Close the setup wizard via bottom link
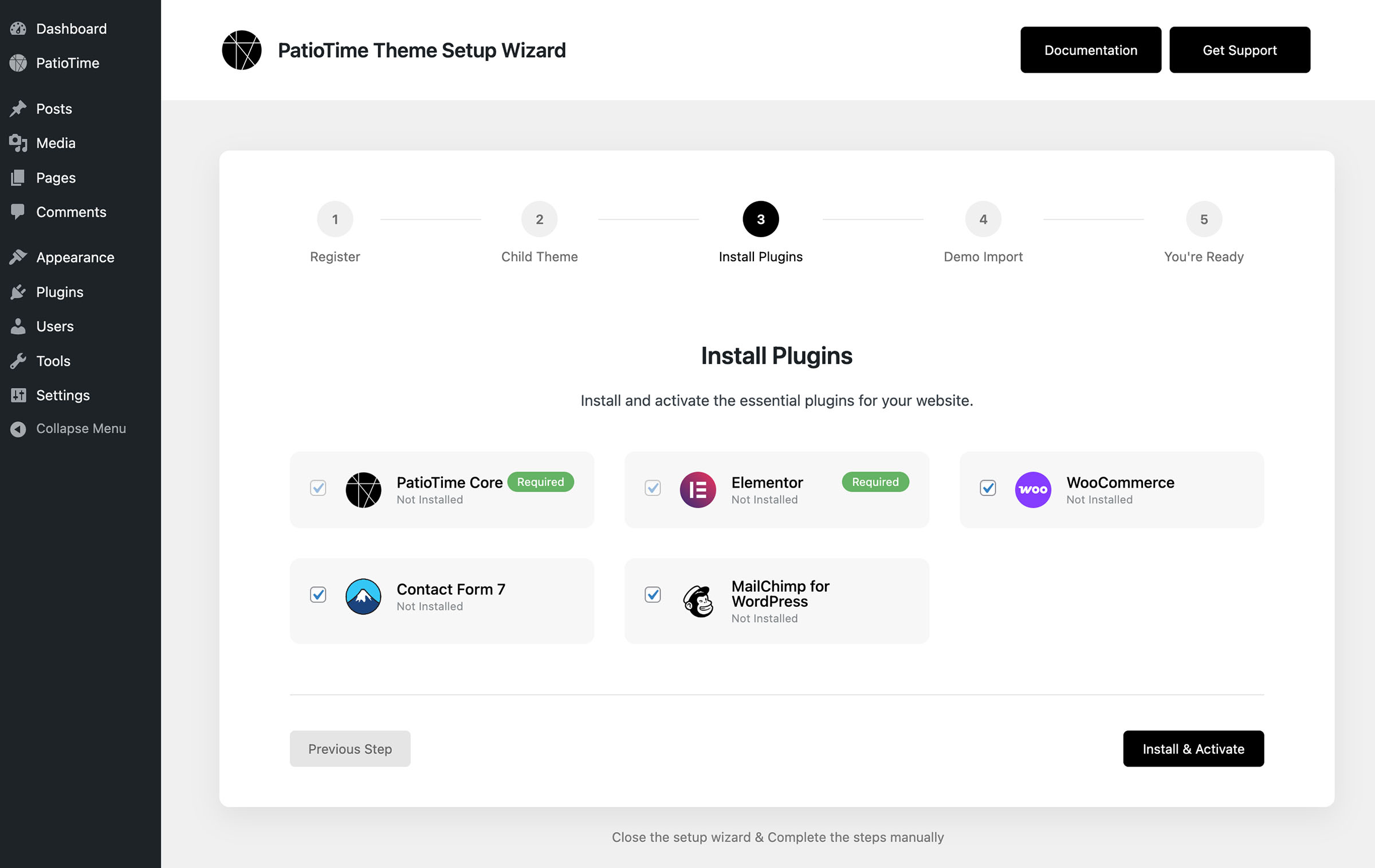 [x=777, y=837]
